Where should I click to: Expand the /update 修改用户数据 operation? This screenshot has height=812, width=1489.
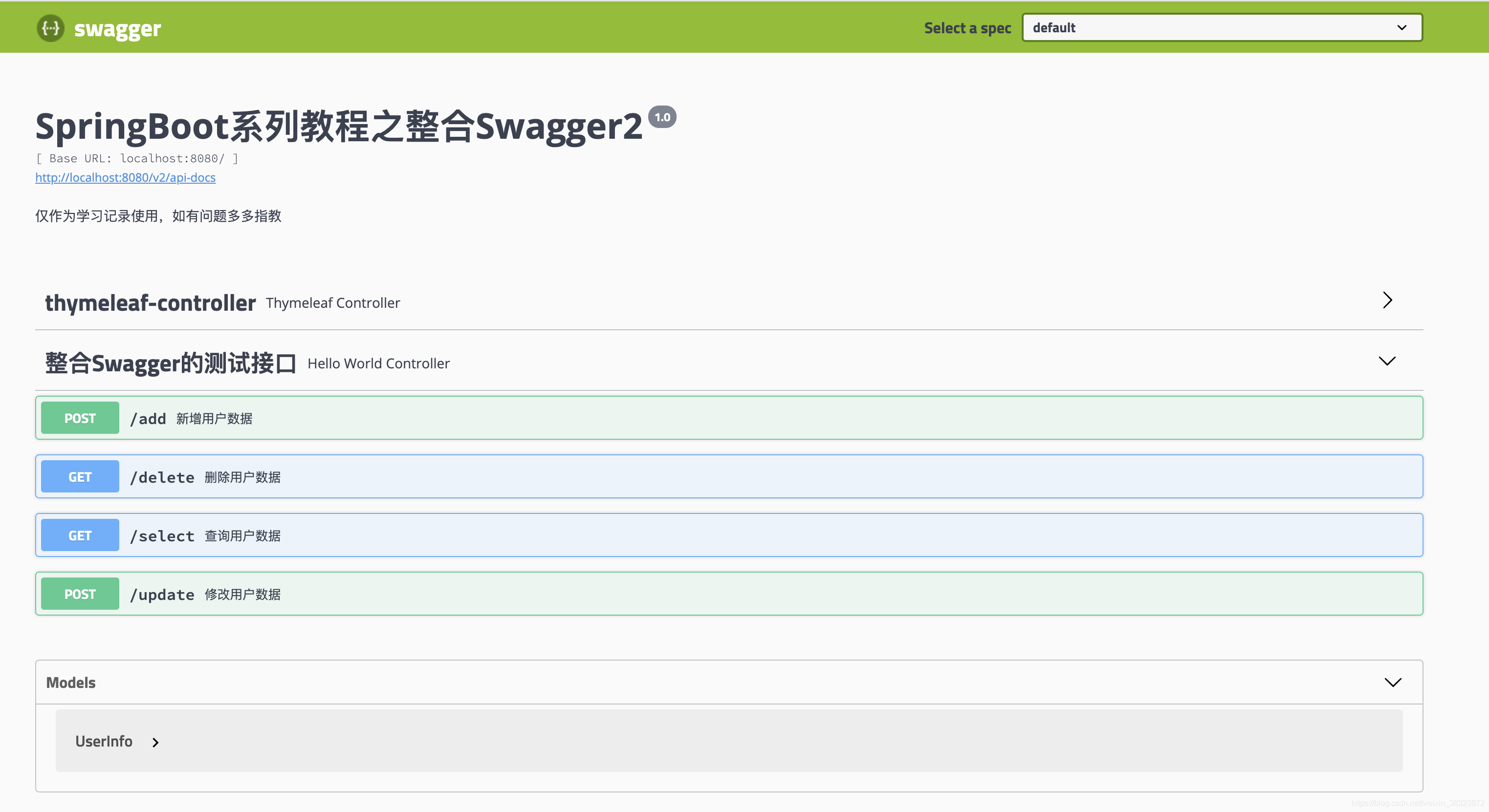click(x=729, y=594)
